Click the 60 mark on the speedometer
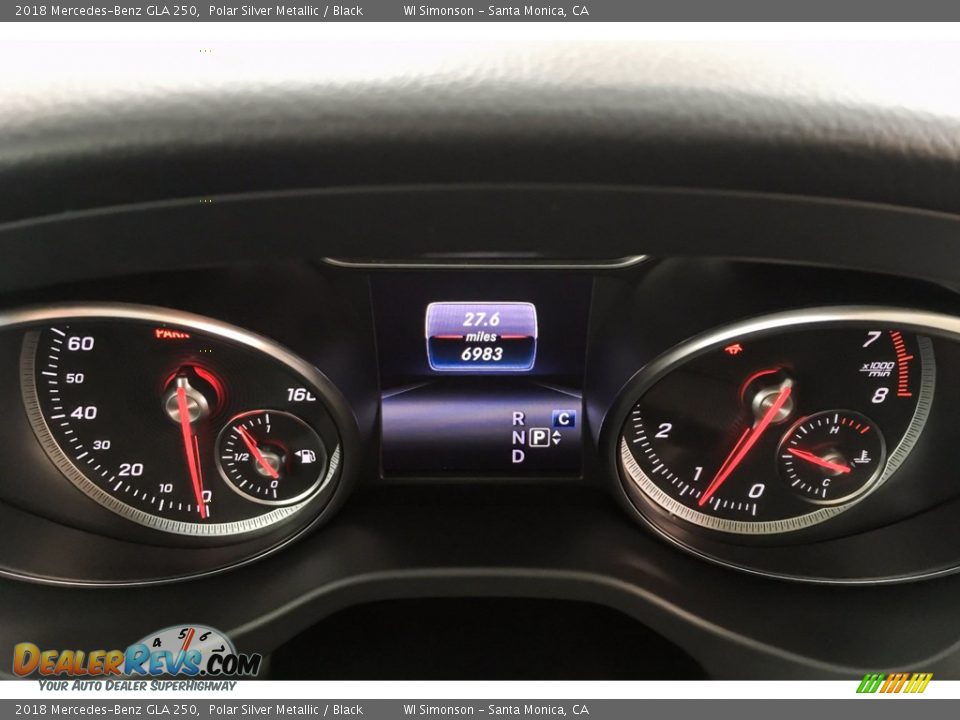Image resolution: width=960 pixels, height=720 pixels. (81, 343)
